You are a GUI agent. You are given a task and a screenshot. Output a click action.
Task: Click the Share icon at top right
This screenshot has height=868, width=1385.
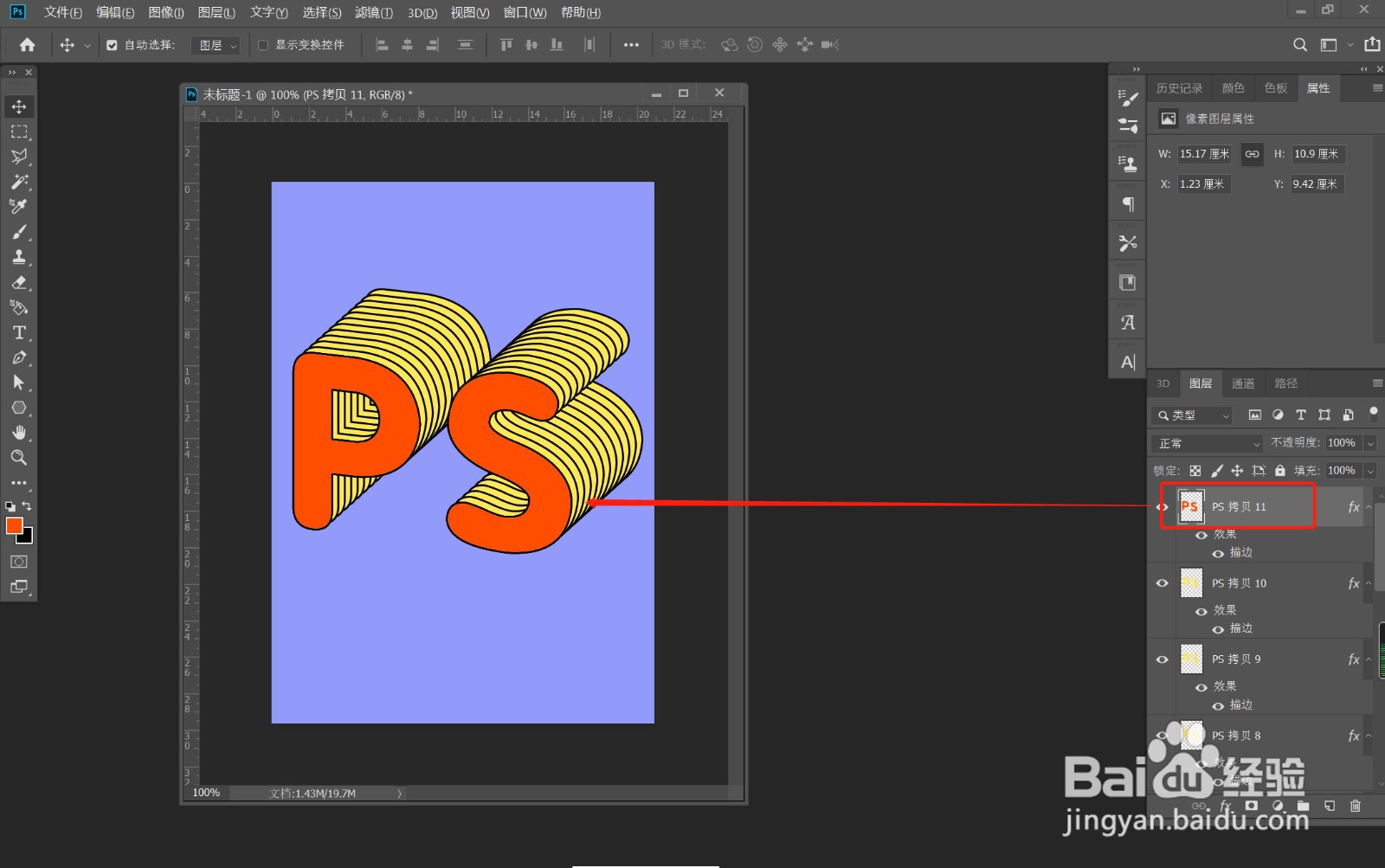[x=1372, y=44]
